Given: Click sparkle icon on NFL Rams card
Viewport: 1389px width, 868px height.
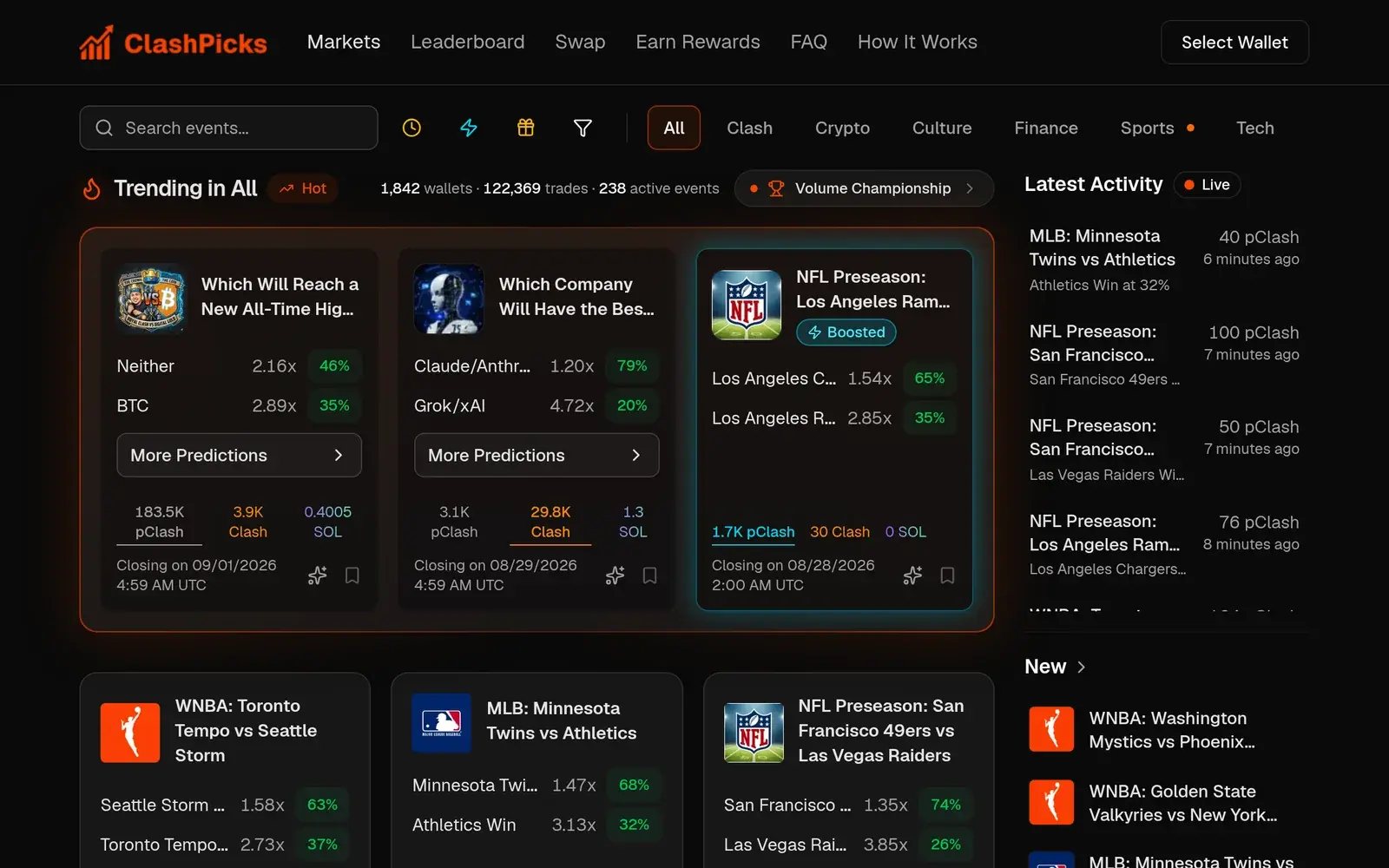Looking at the screenshot, I should (x=912, y=575).
